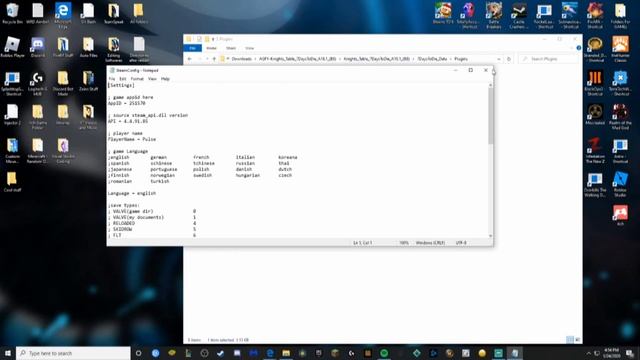Open the Notepad Format menu
This screenshot has height=360, width=640.
pyautogui.click(x=137, y=79)
